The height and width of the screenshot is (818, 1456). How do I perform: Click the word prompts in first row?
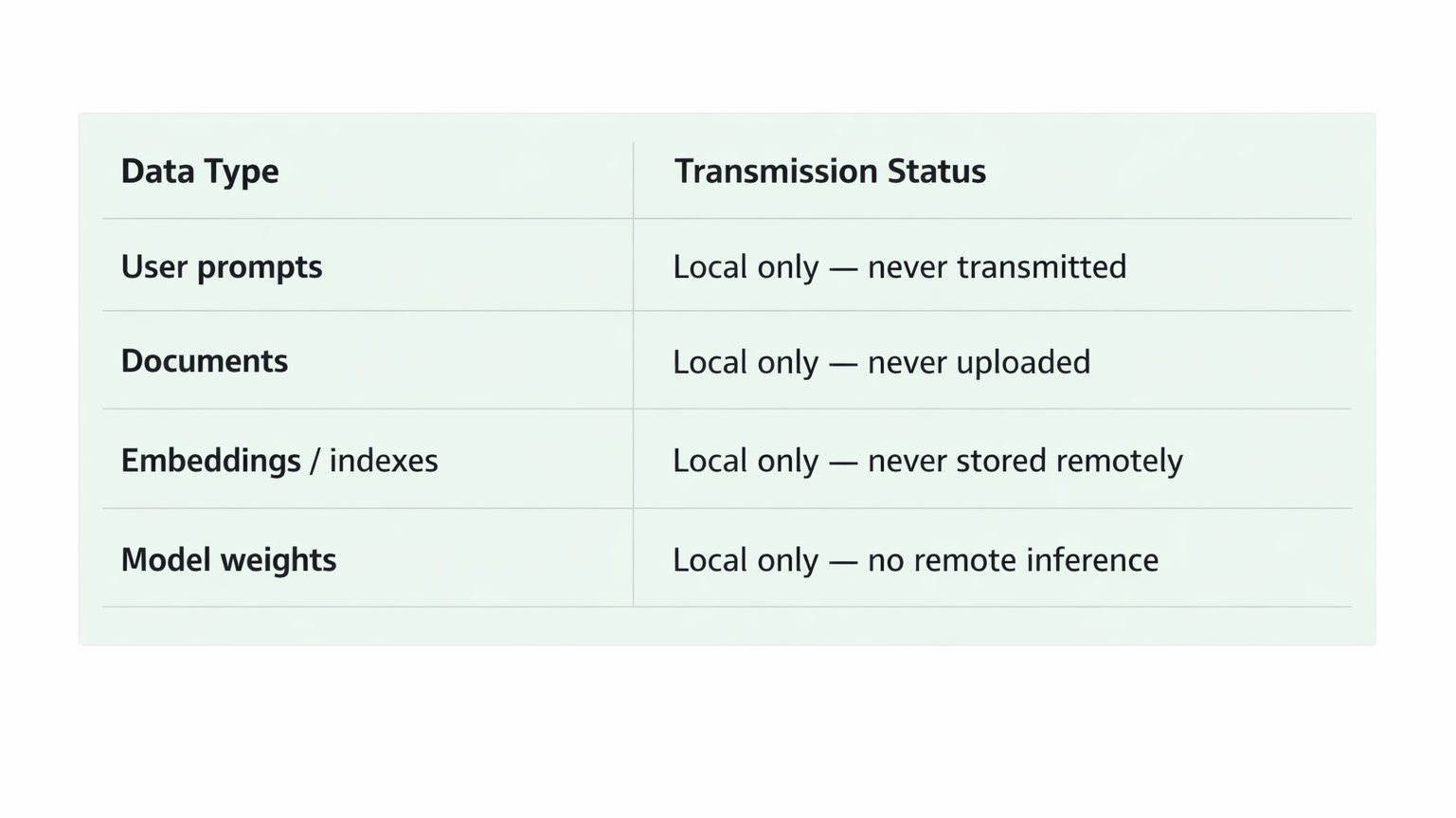coord(260,268)
